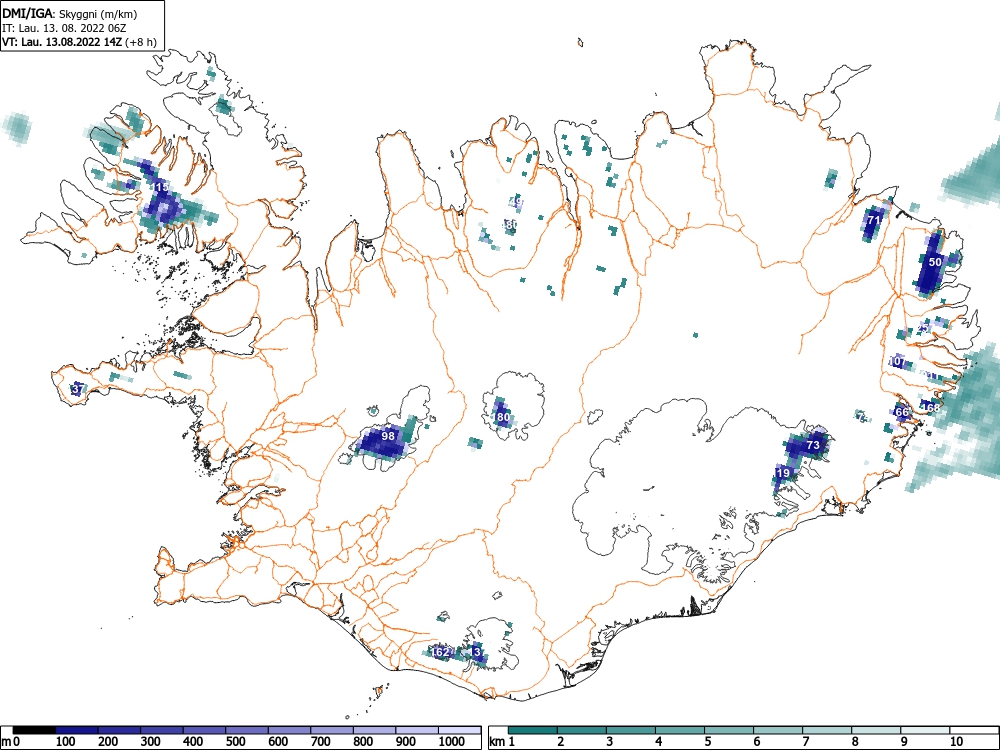Image resolution: width=1000 pixels, height=750 pixels.
Task: Select the map value 98 on the western glacier
Action: (x=388, y=436)
